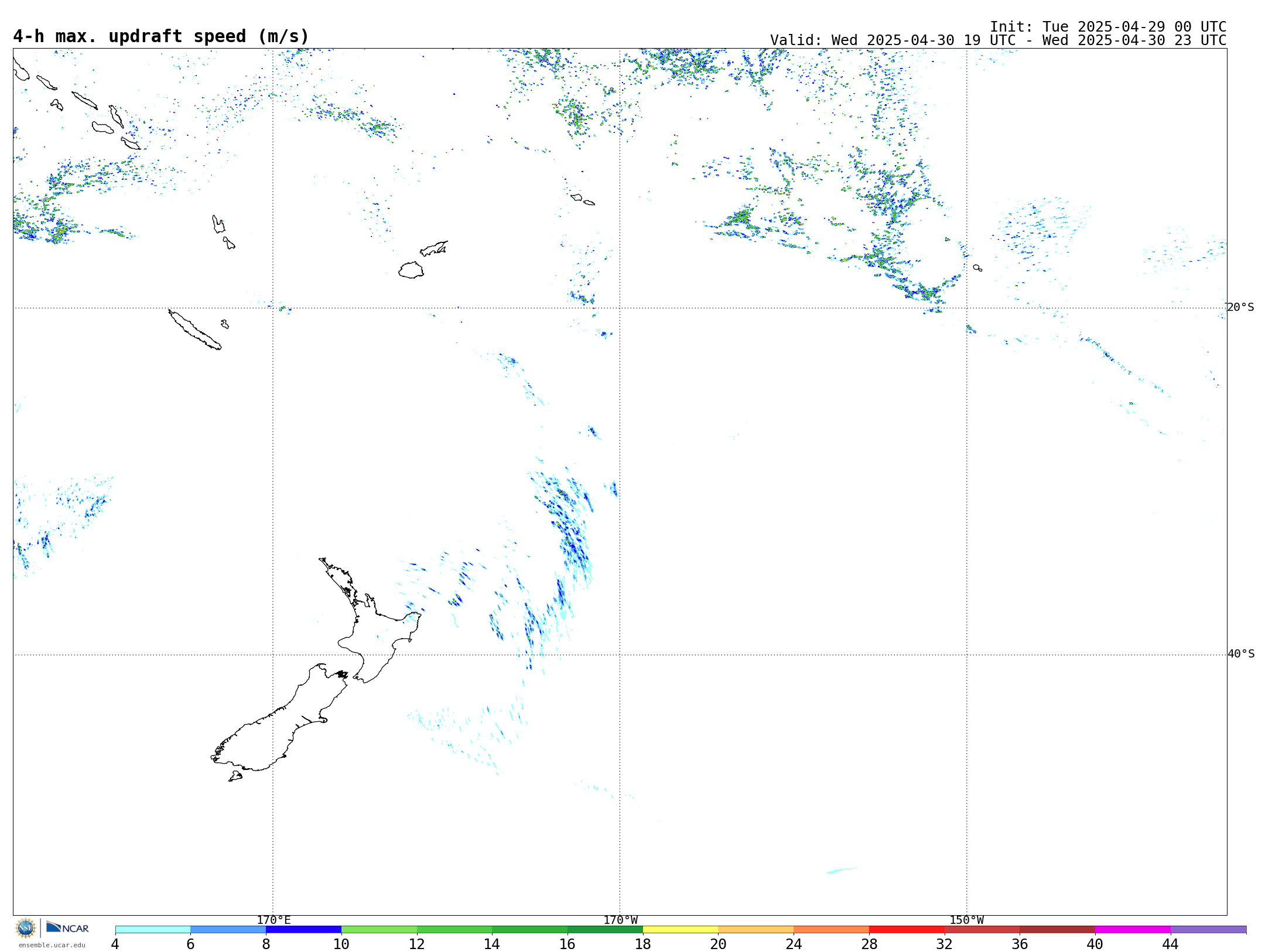Click the colorbar tick label 12
Image resolution: width=1265 pixels, height=952 pixels.
click(x=417, y=944)
